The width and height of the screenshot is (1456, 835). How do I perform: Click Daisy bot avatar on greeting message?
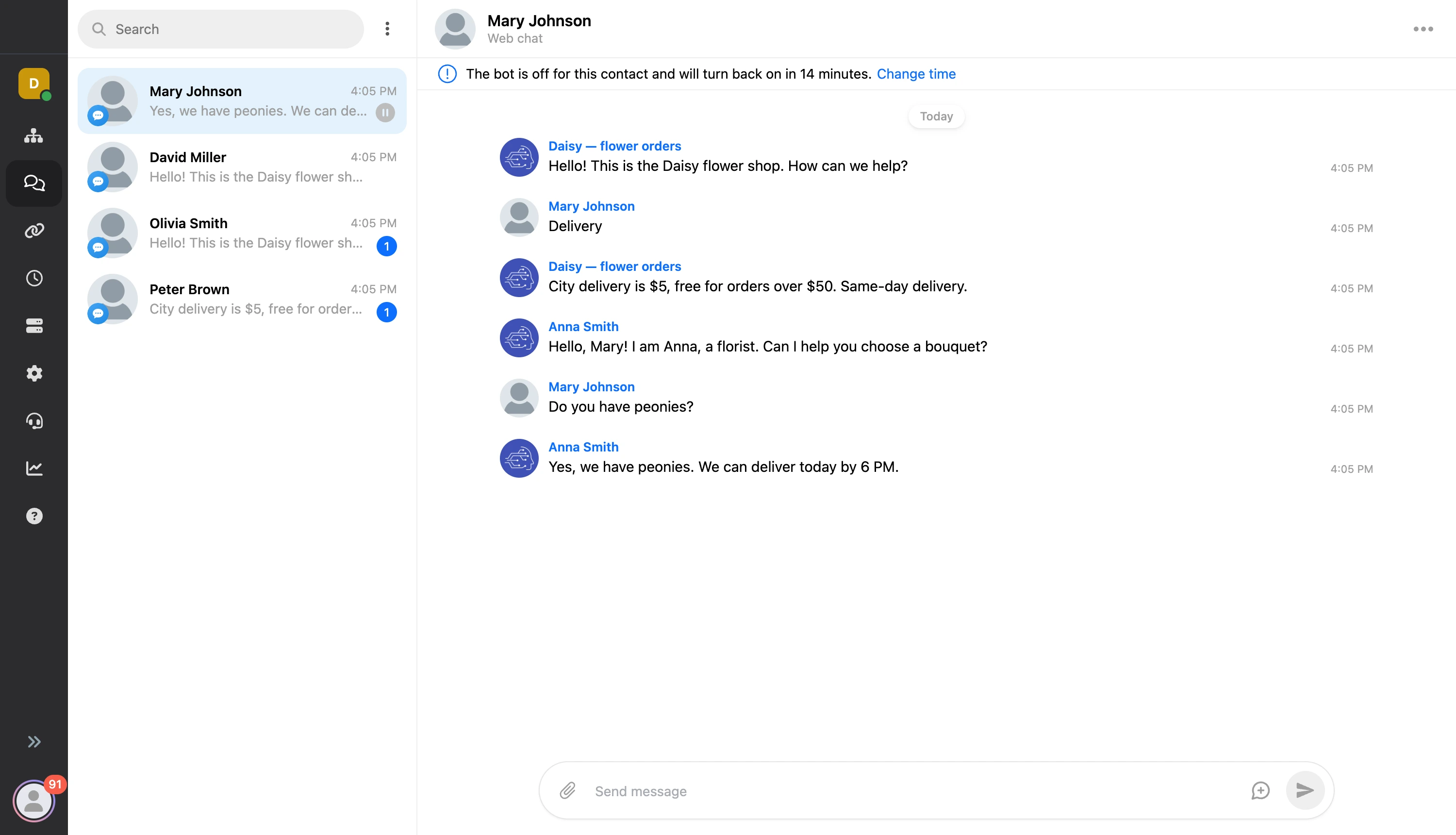(x=519, y=157)
